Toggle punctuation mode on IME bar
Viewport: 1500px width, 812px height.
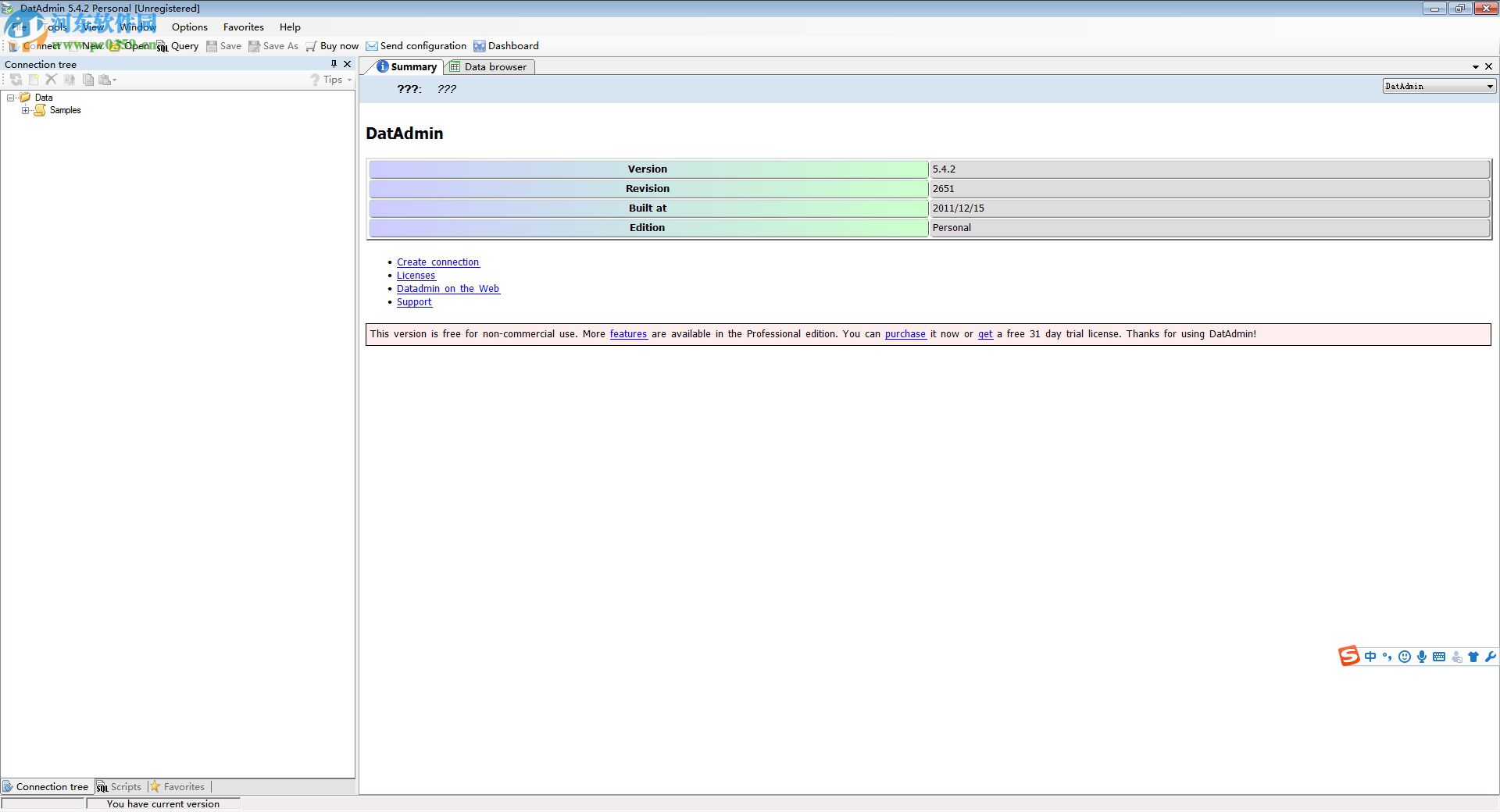(x=1387, y=657)
